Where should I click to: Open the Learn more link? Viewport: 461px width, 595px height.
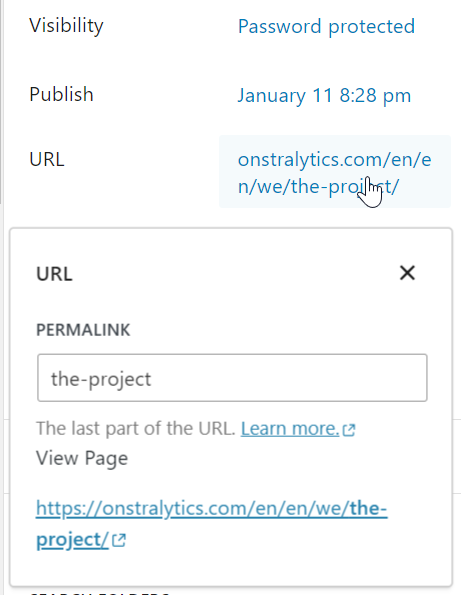point(290,429)
